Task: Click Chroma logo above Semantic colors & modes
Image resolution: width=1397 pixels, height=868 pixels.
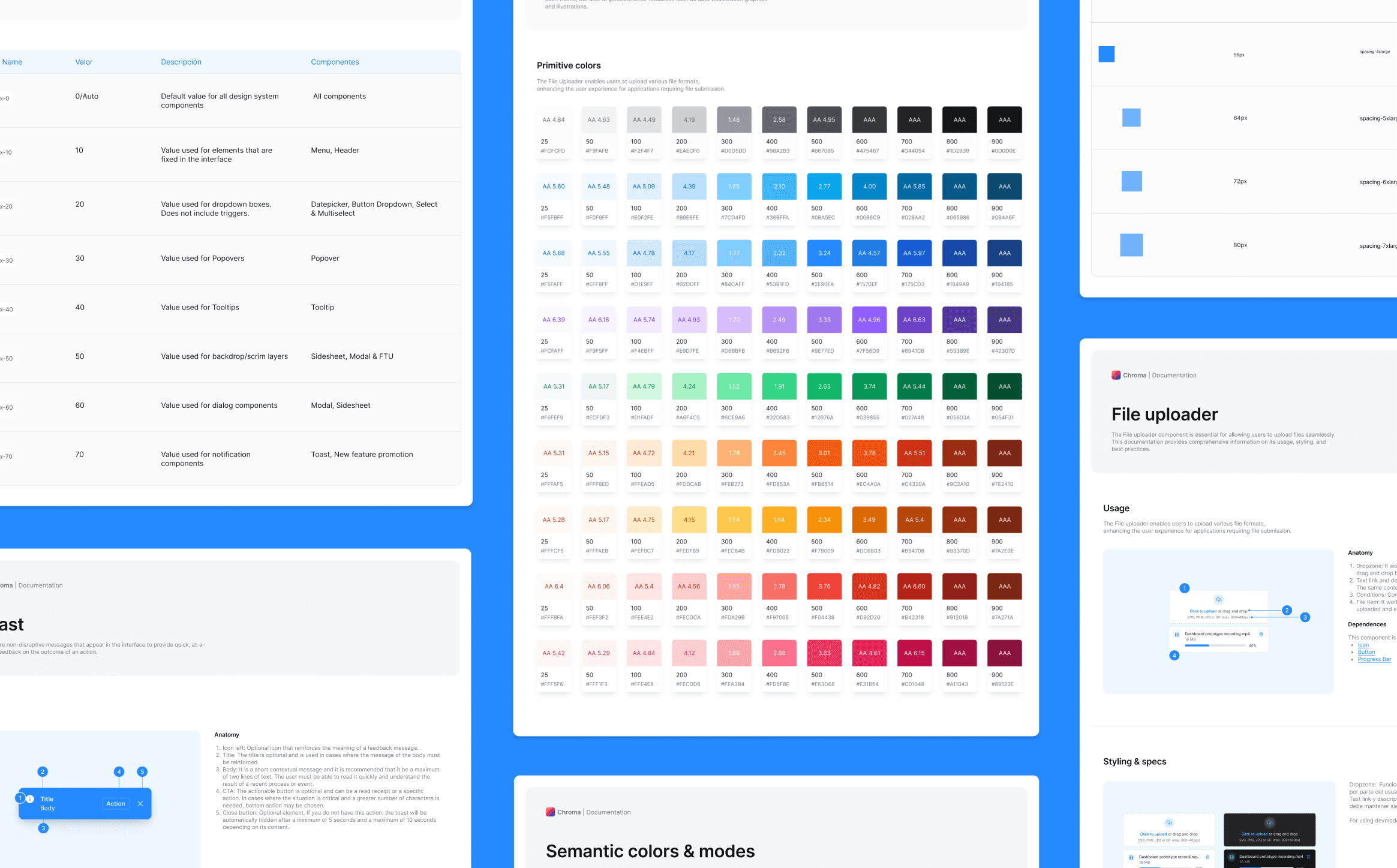Action: pyautogui.click(x=550, y=812)
